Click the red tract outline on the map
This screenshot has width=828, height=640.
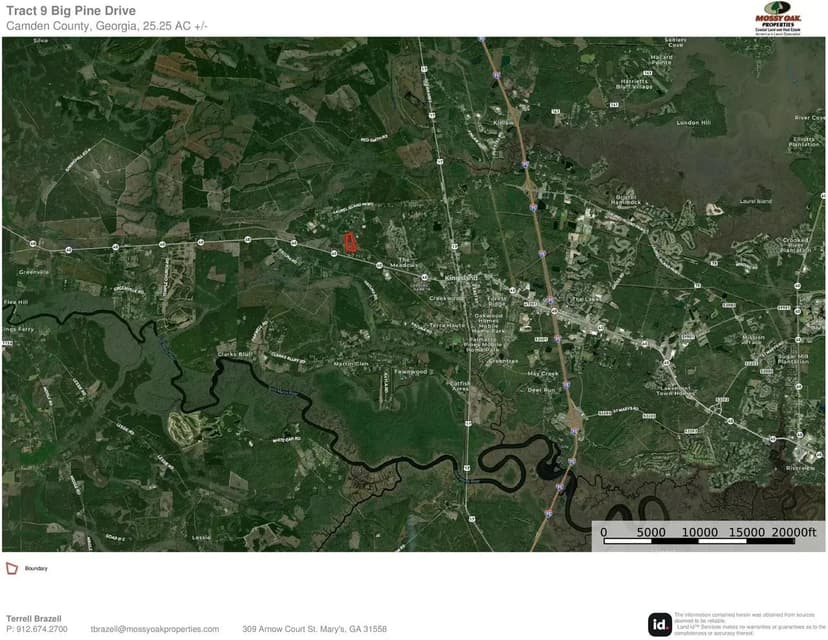pyautogui.click(x=350, y=243)
